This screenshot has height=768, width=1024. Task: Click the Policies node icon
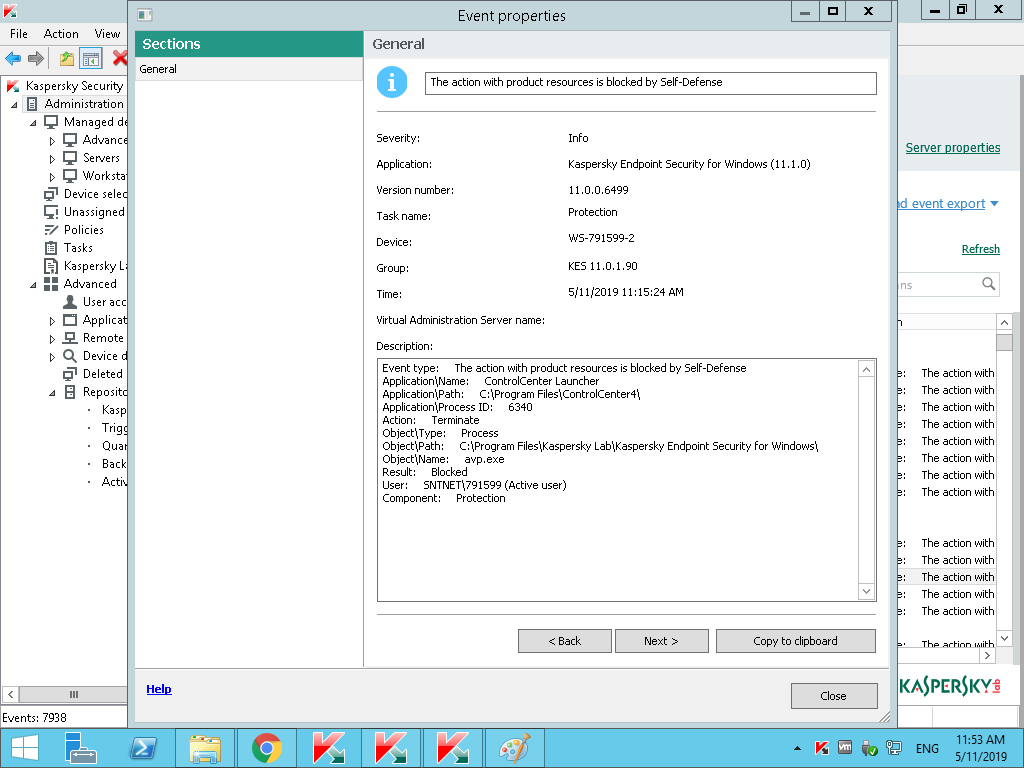point(51,230)
